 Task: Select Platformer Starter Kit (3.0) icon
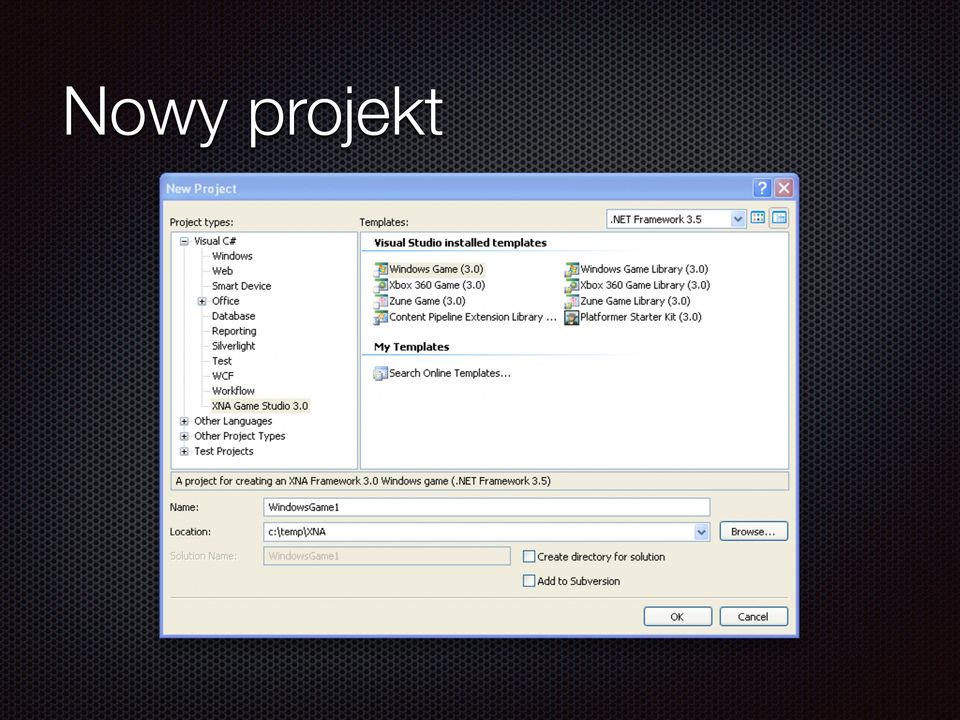(x=571, y=317)
